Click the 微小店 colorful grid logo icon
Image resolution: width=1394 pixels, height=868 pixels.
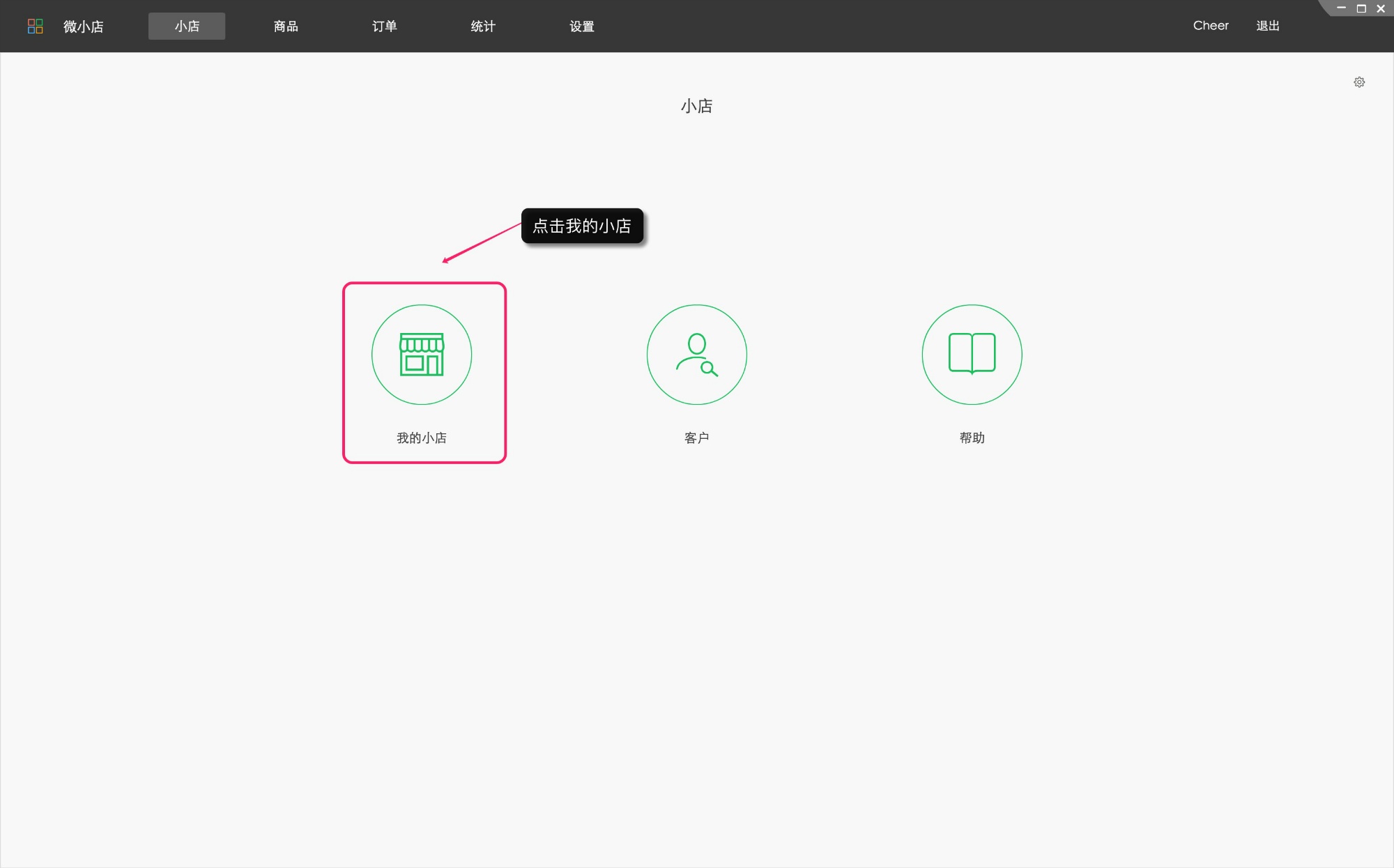click(36, 26)
